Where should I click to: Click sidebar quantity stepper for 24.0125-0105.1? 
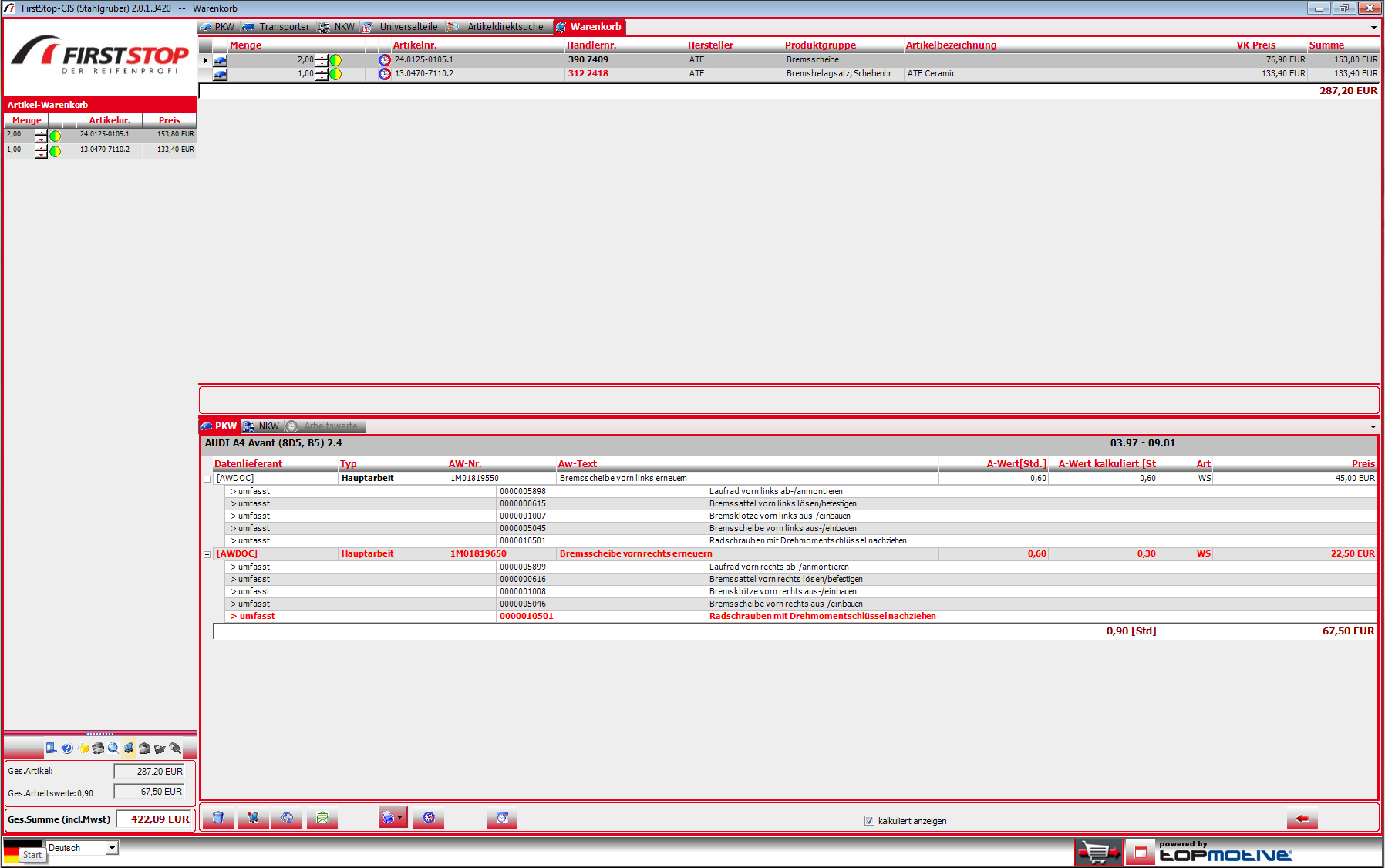click(41, 136)
